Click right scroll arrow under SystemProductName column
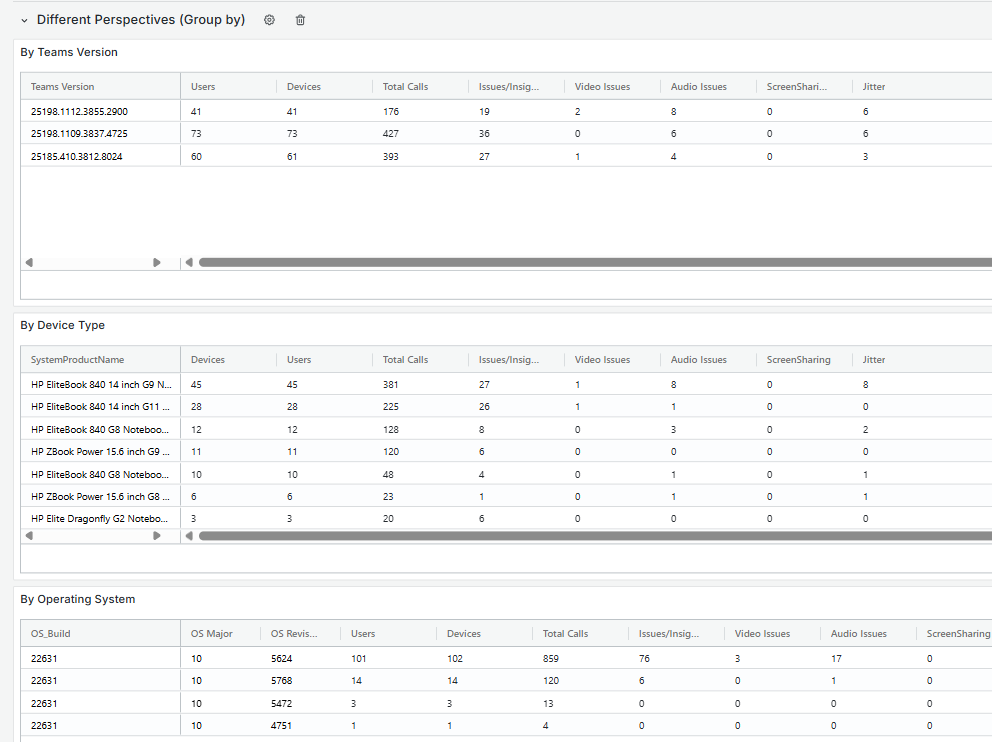Screen dimensions: 992x742 (157, 536)
